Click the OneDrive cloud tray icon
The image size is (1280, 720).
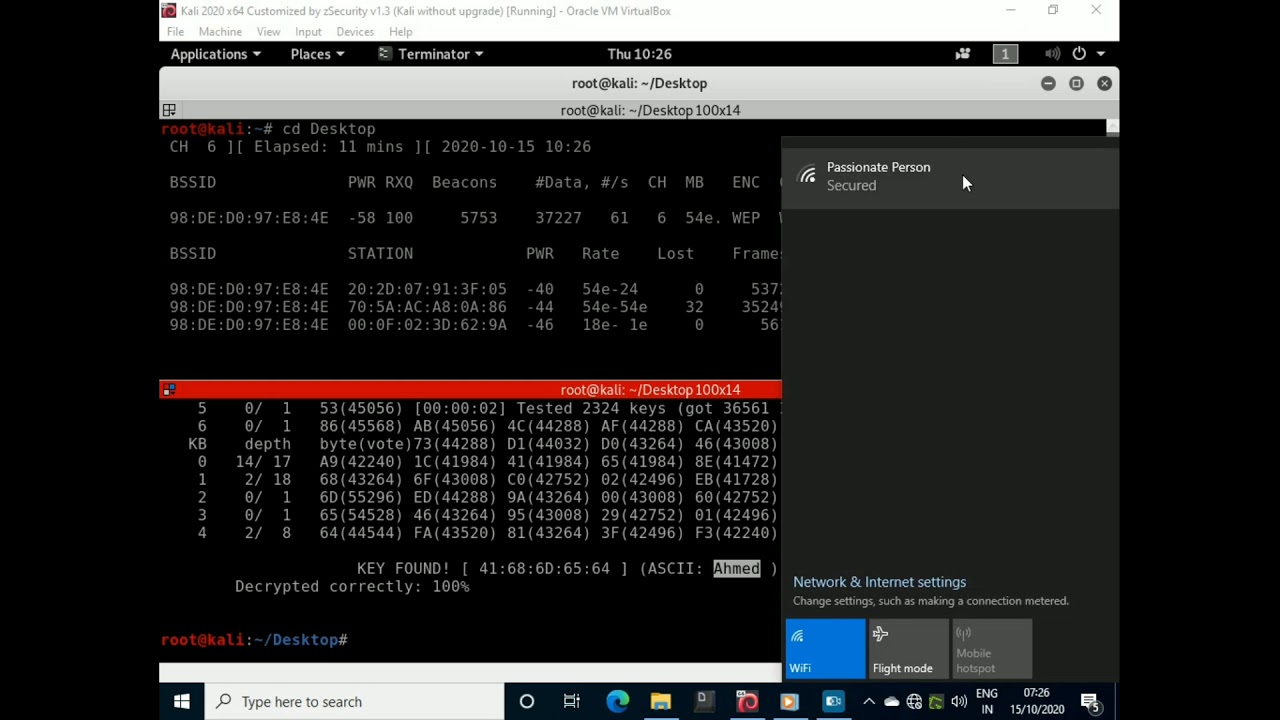(891, 702)
